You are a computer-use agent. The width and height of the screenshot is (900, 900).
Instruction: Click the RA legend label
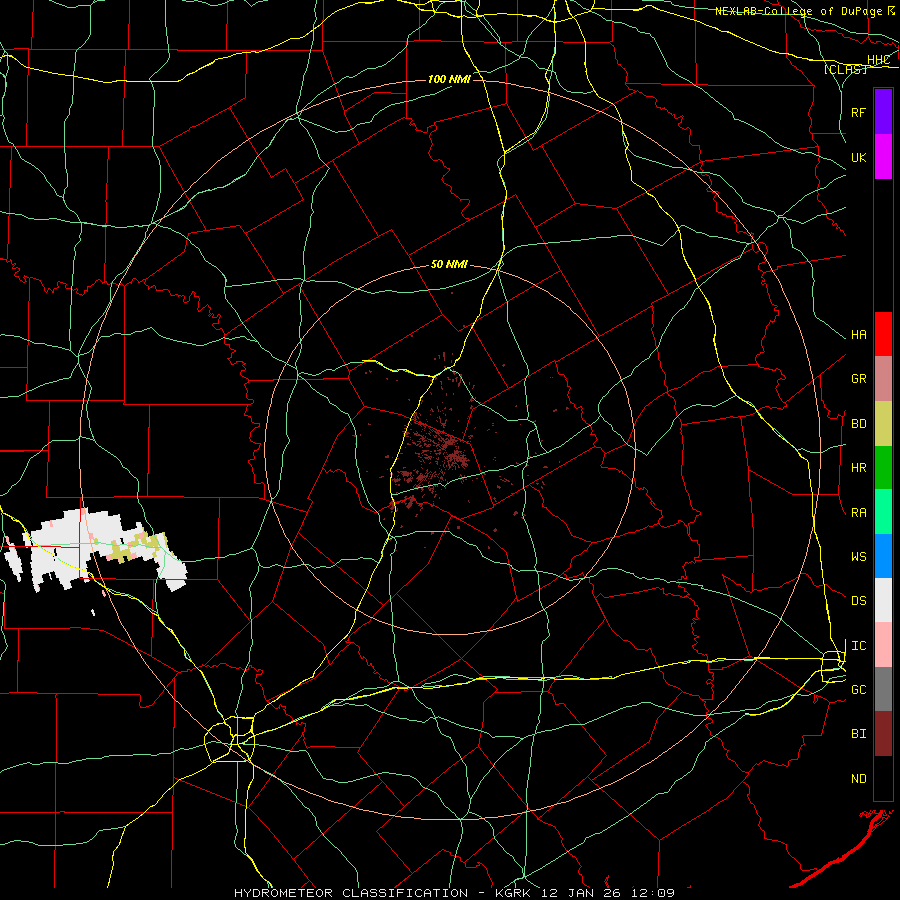[858, 512]
